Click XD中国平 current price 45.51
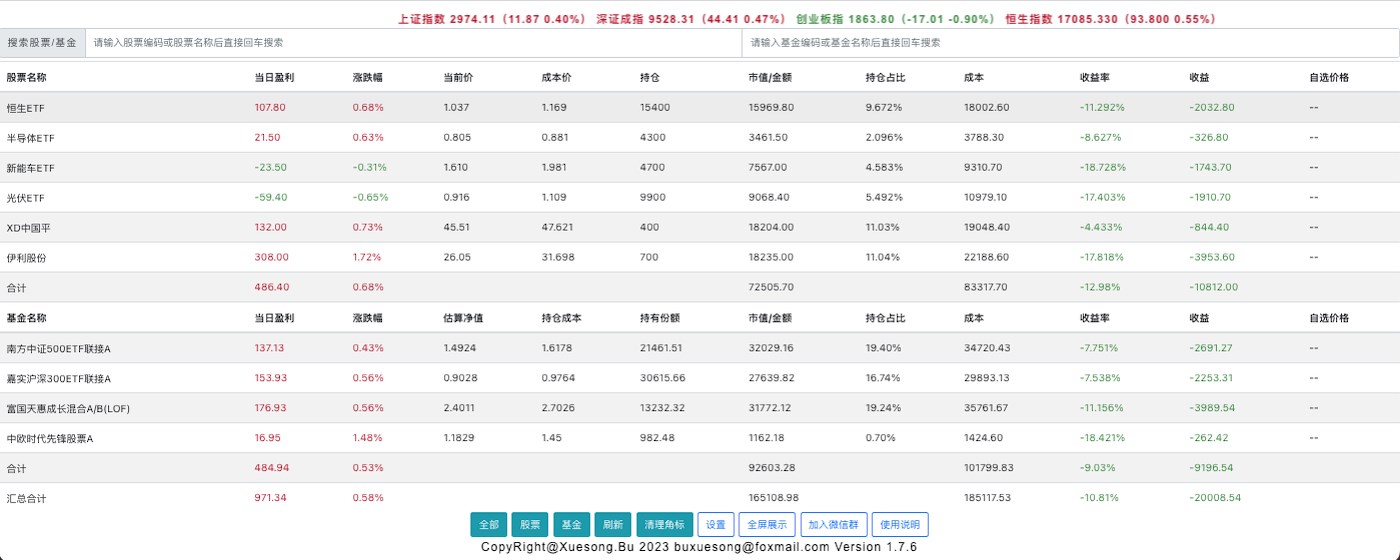The width and height of the screenshot is (1400, 560). click(458, 227)
